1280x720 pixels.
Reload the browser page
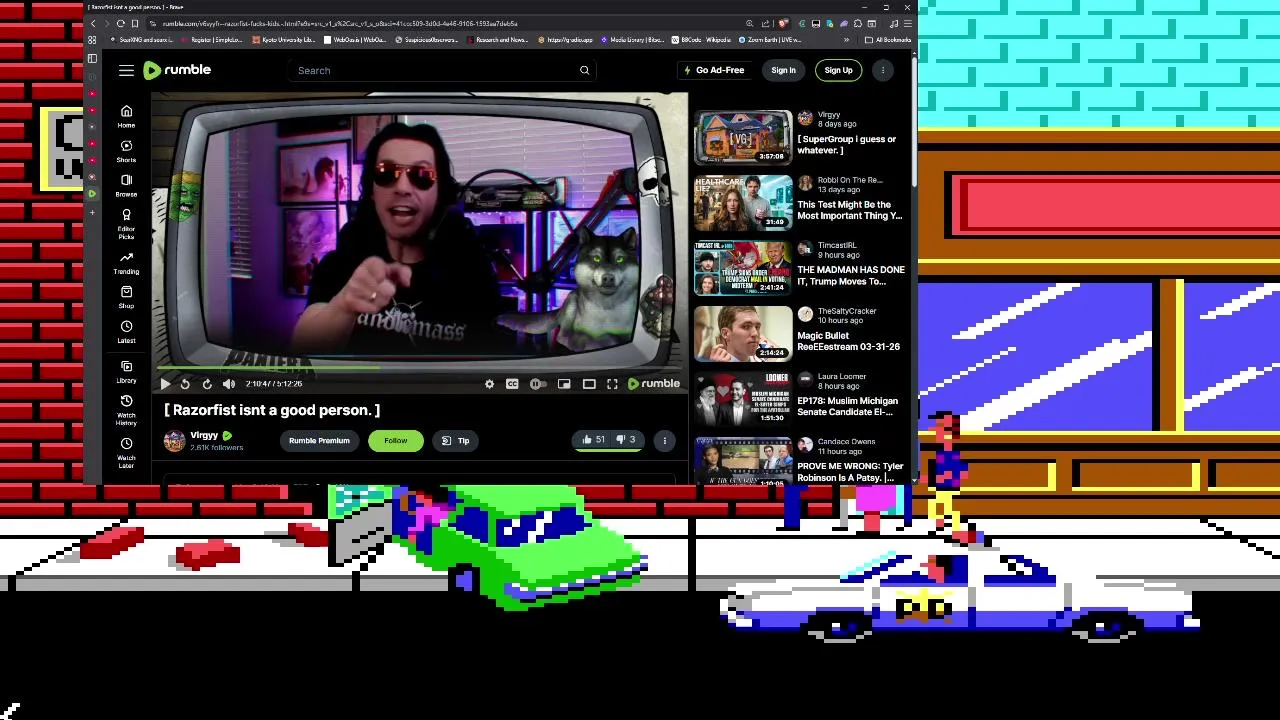tap(121, 23)
